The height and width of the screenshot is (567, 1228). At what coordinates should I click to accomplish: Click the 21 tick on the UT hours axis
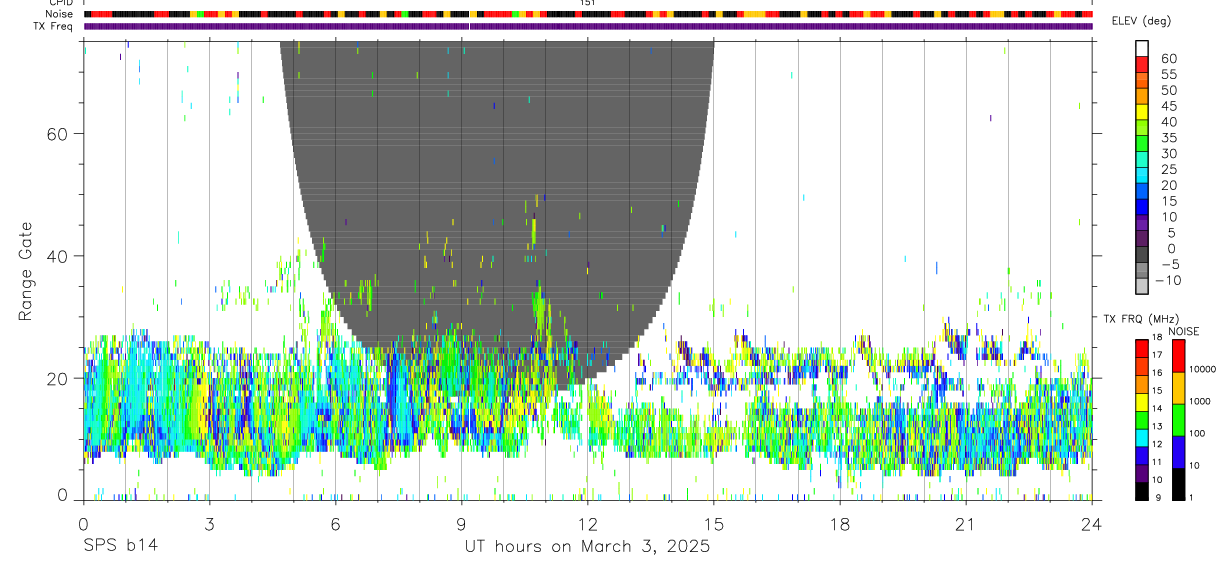pos(965,524)
